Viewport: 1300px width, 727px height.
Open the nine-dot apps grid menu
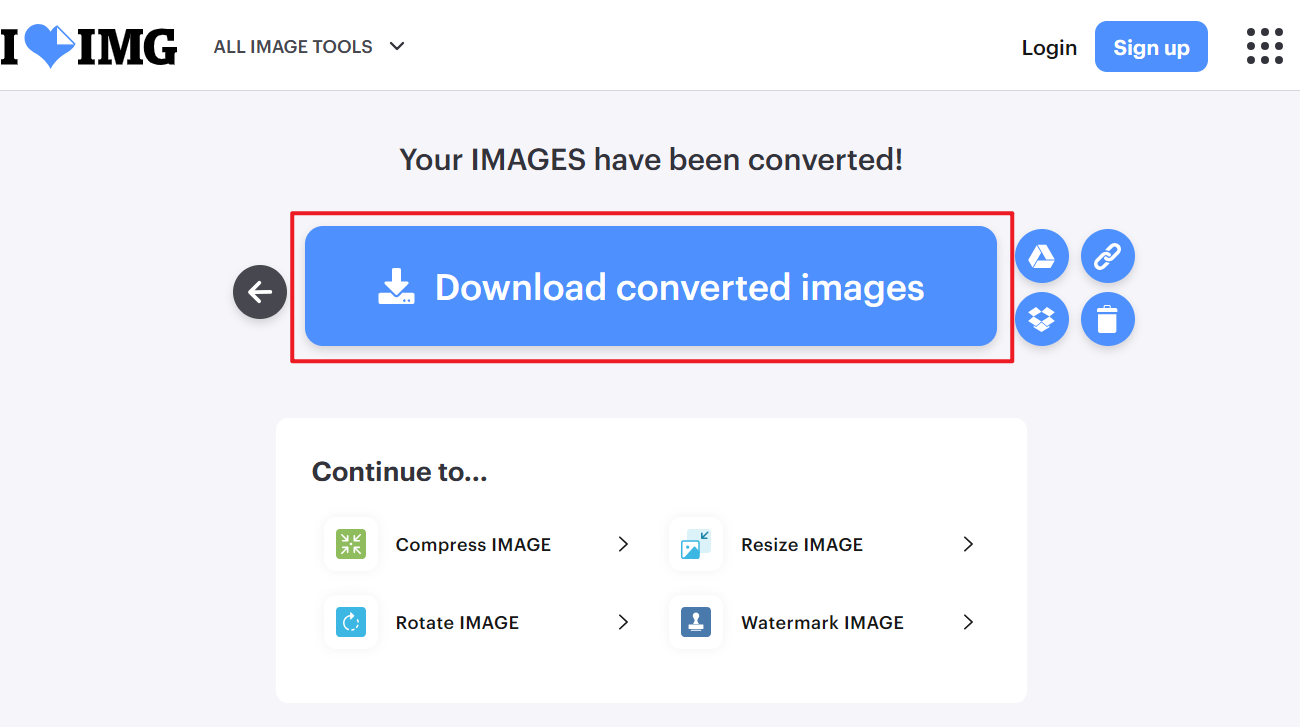pos(1264,46)
